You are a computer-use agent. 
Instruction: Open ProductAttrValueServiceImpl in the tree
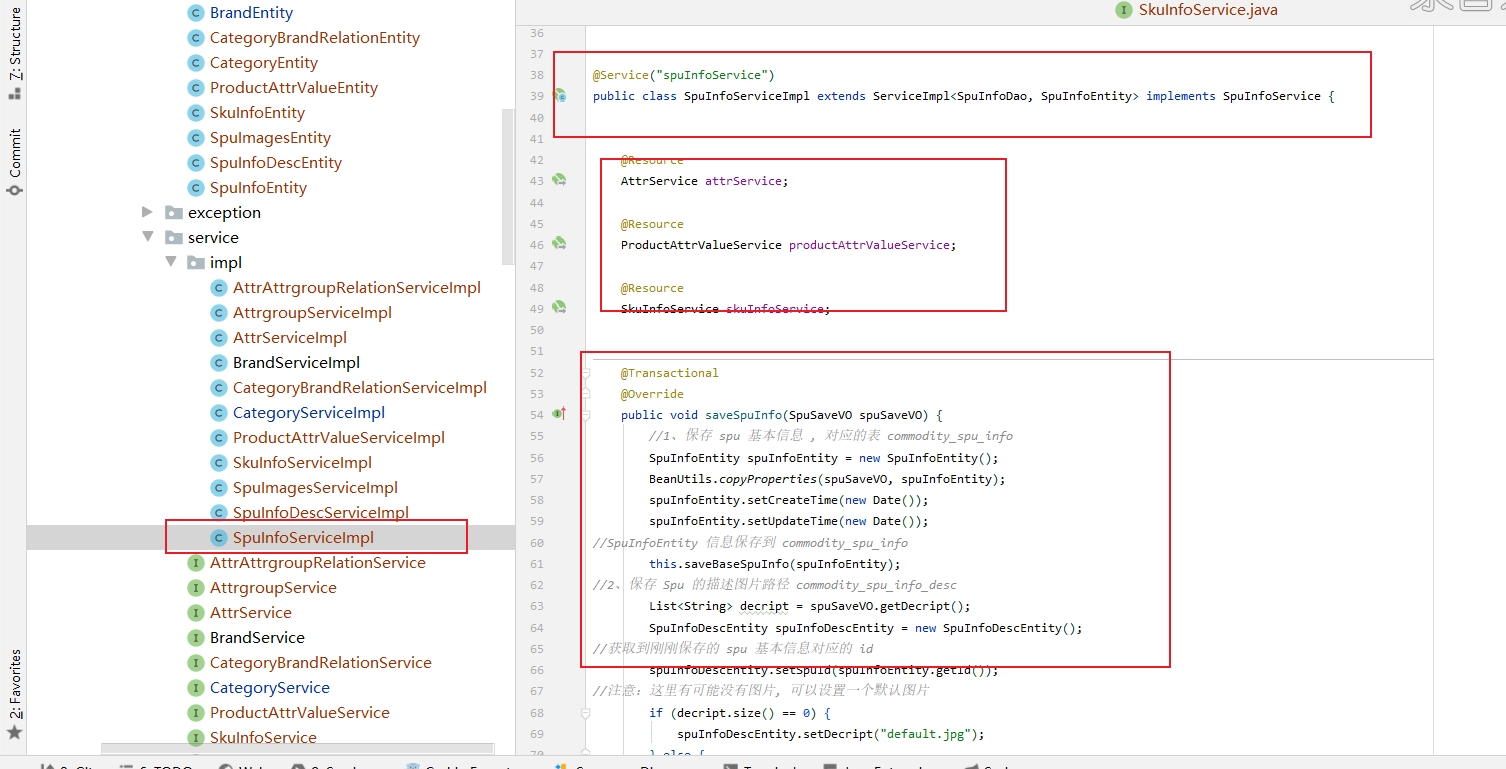pos(339,438)
